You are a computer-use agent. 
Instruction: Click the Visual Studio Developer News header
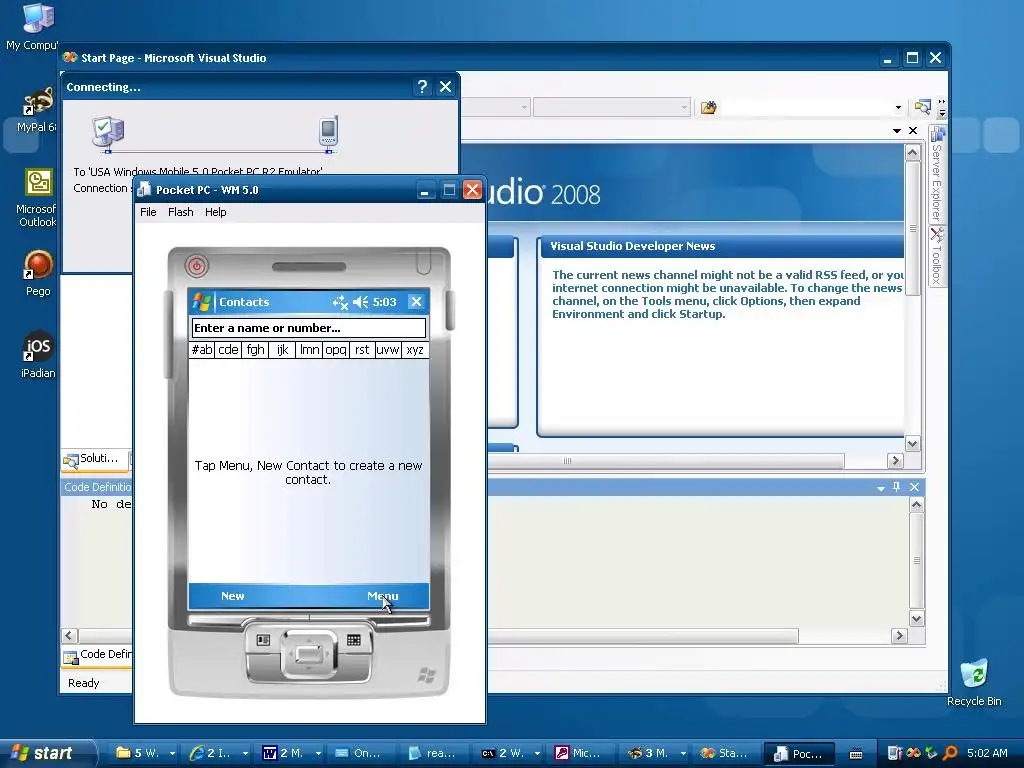tap(632, 246)
